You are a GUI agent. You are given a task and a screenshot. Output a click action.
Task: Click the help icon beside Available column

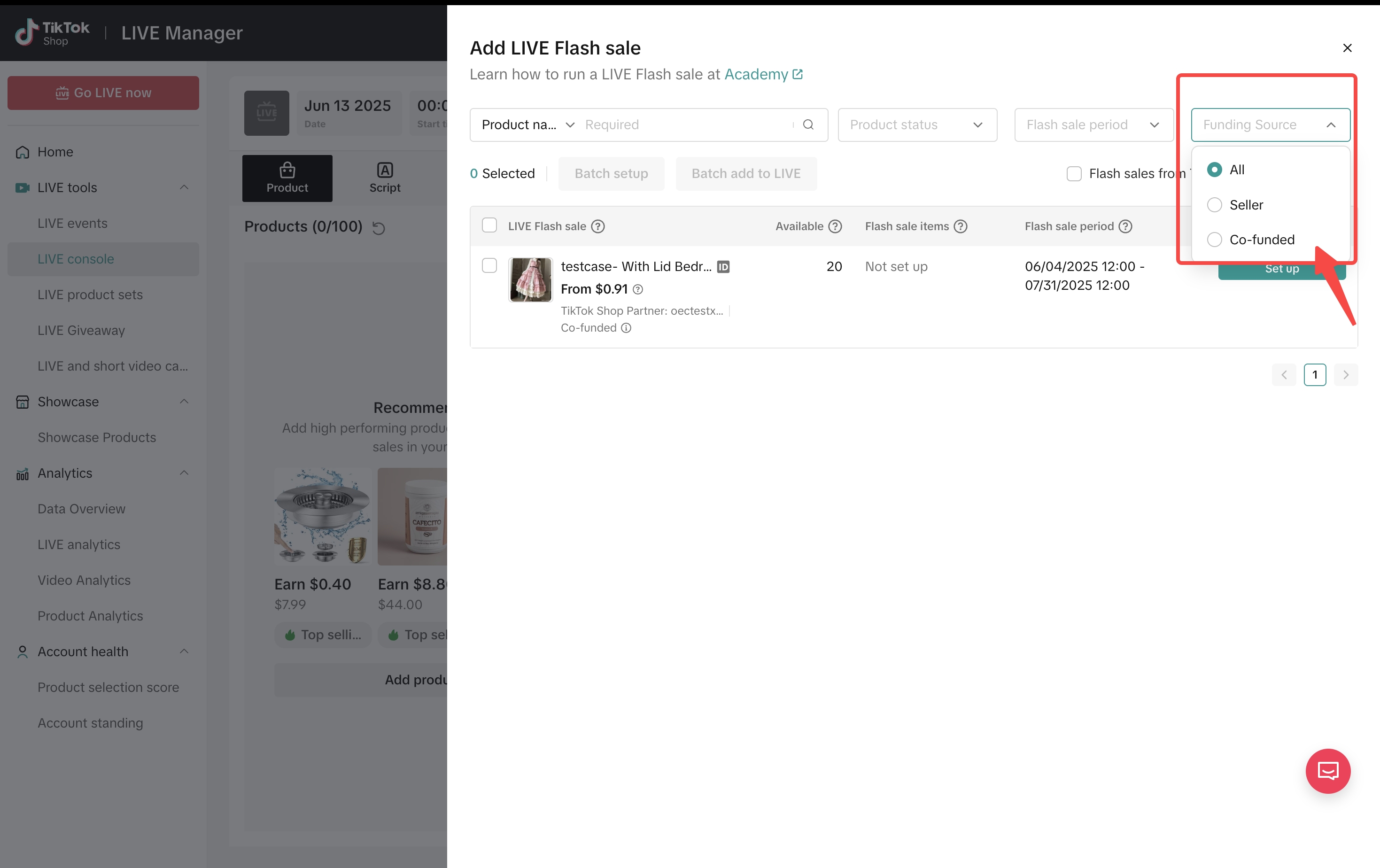click(835, 226)
